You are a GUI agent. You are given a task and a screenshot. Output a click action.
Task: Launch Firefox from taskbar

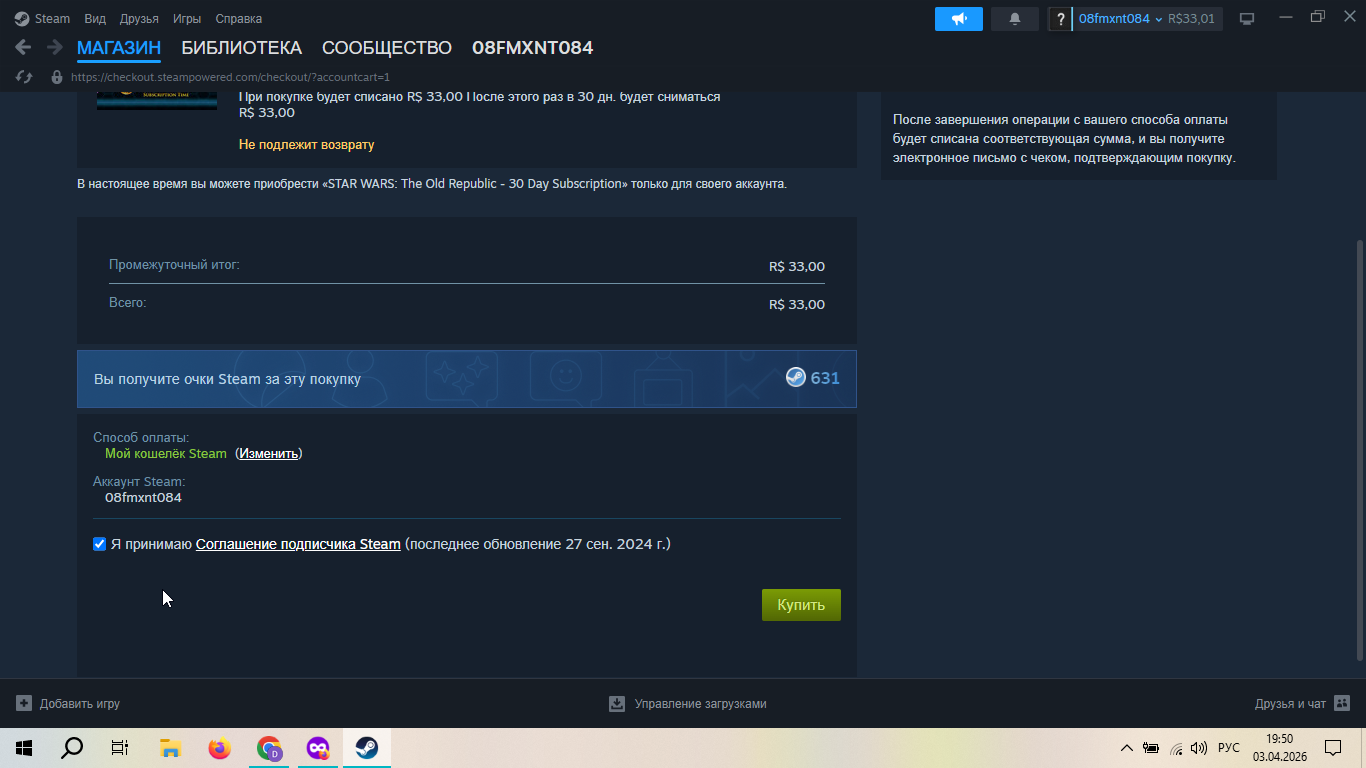pos(219,748)
